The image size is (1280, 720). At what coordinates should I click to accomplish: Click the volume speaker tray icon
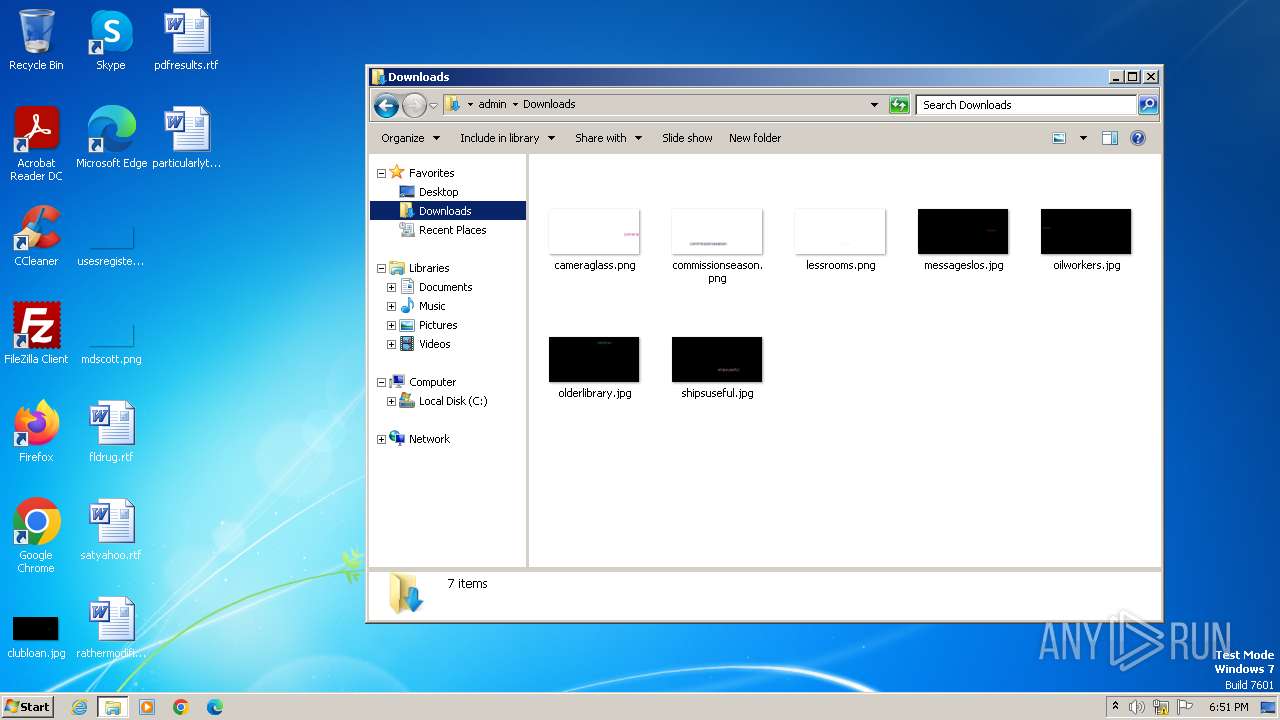tap(1137, 707)
